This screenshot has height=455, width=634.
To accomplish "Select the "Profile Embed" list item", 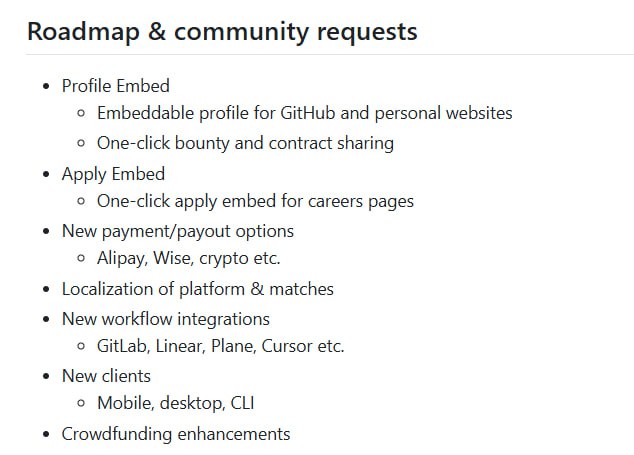I will tap(115, 85).
